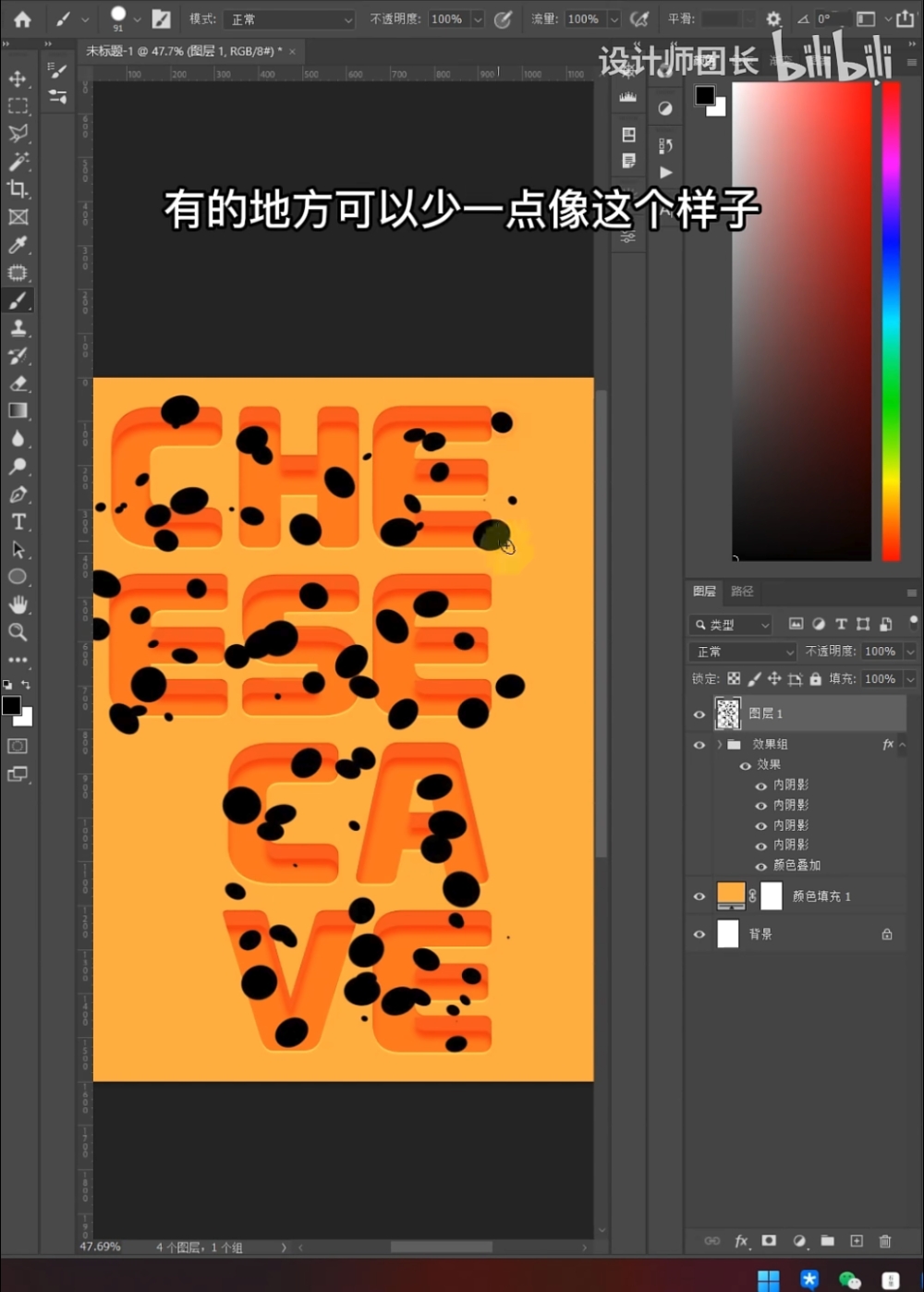This screenshot has width=924, height=1292.
Task: Create a new layer plus icon
Action: click(x=857, y=1241)
